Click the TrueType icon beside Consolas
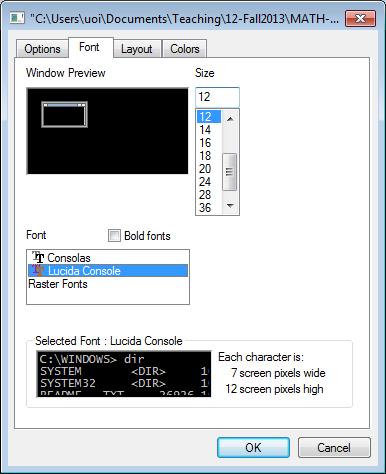 [x=38, y=257]
